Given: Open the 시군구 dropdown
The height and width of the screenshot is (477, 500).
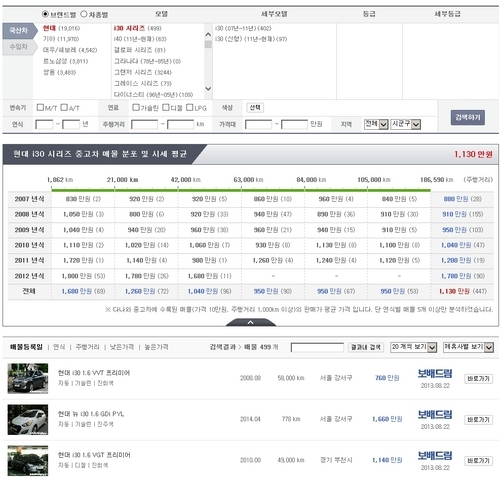Looking at the screenshot, I should (405, 124).
